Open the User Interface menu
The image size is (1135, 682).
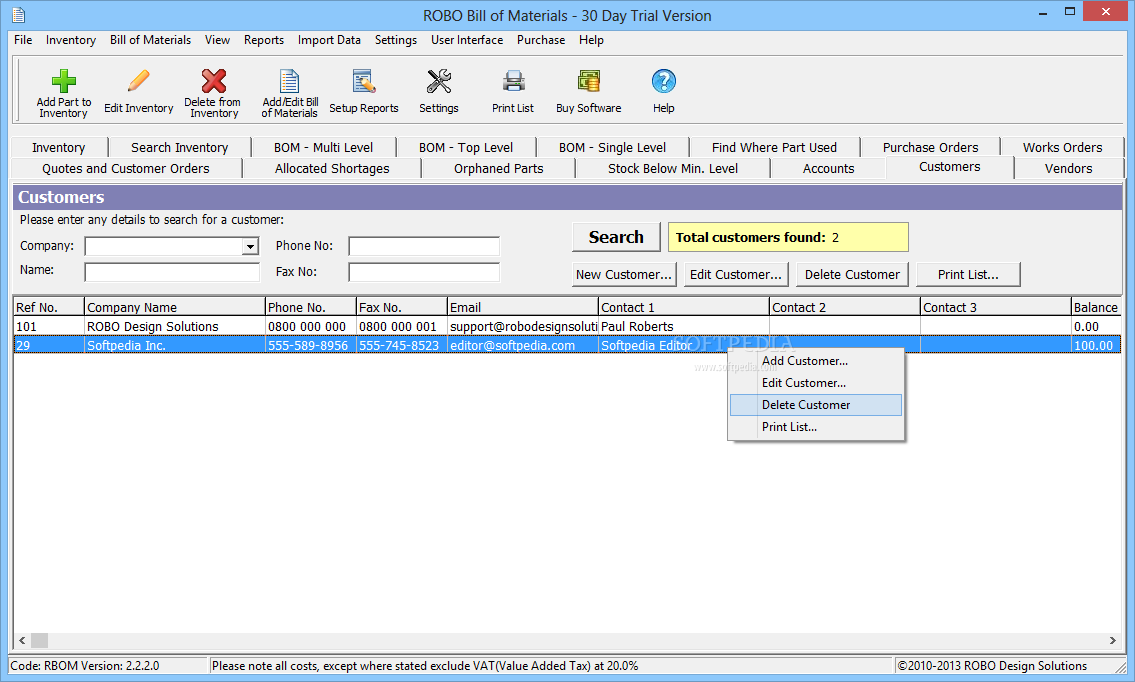467,40
